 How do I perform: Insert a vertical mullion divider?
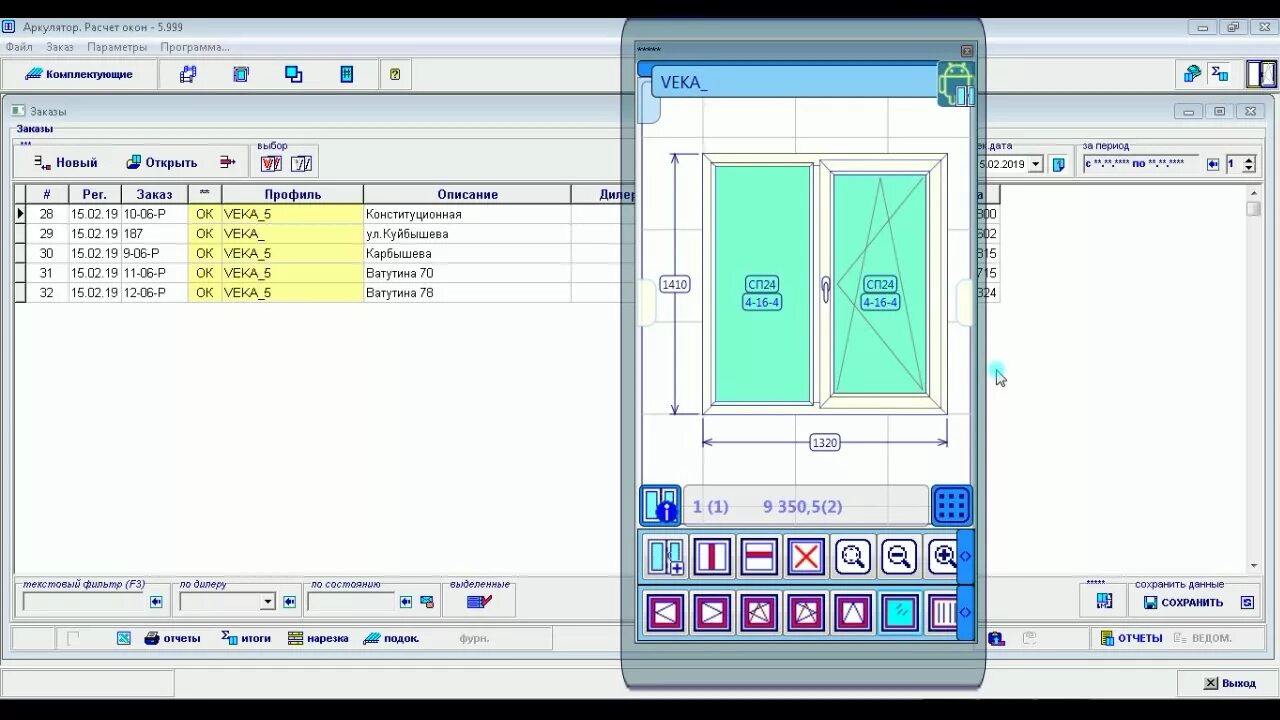712,557
